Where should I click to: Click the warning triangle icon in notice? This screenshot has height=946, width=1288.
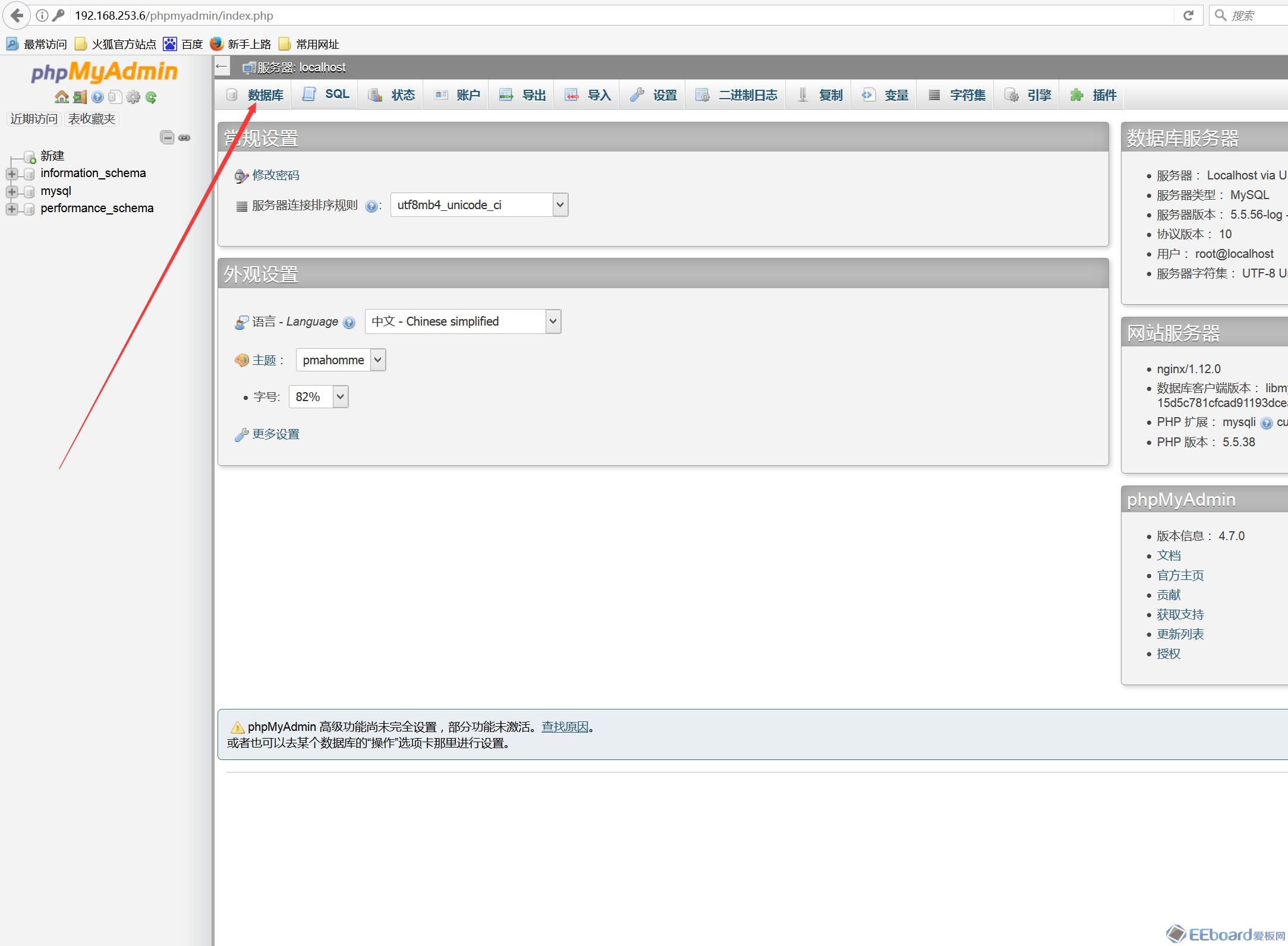coord(237,727)
